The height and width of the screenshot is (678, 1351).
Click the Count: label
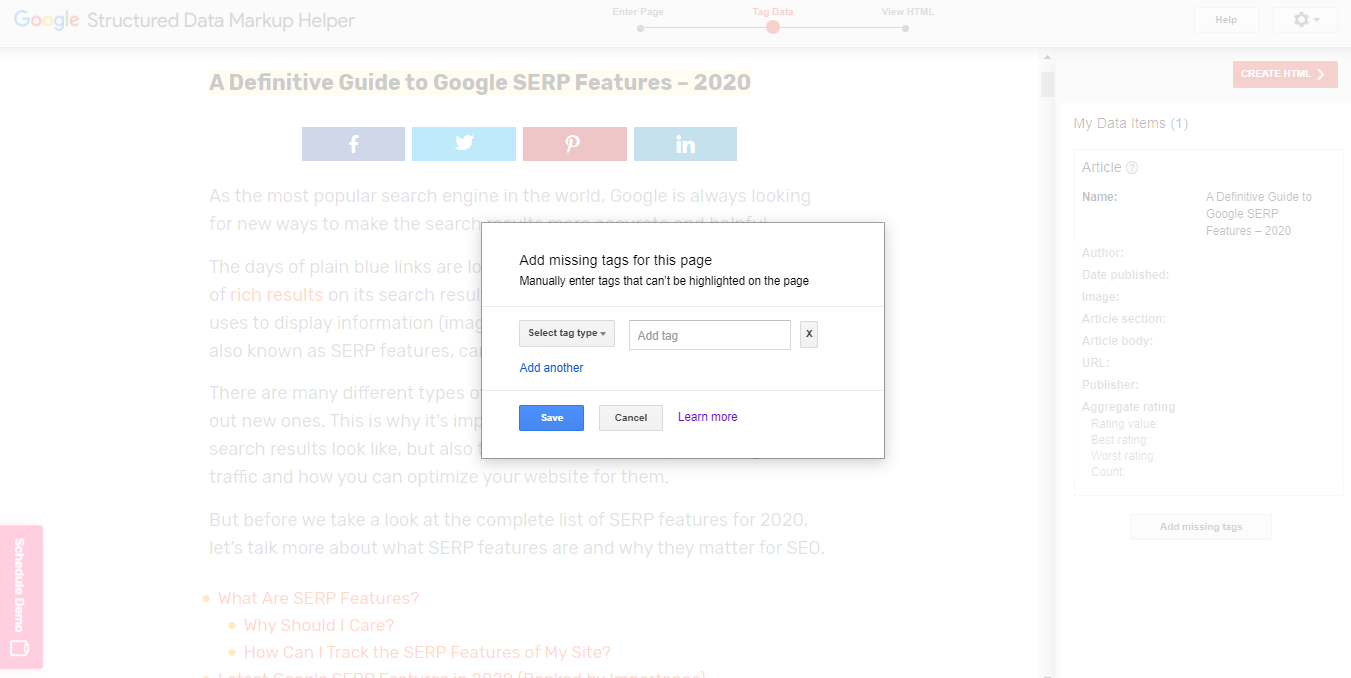1108,472
